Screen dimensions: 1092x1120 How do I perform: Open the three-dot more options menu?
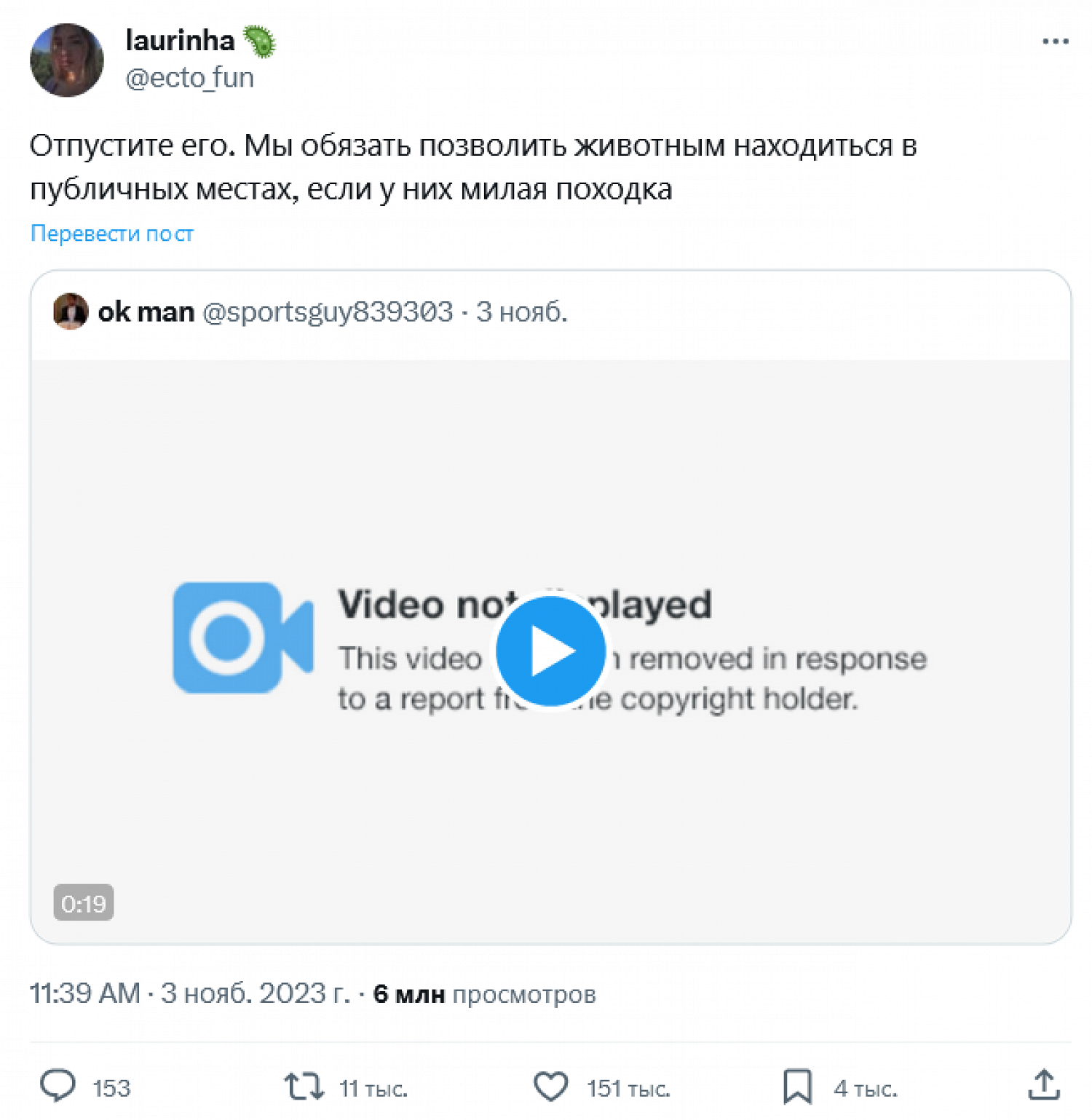coord(1055,41)
